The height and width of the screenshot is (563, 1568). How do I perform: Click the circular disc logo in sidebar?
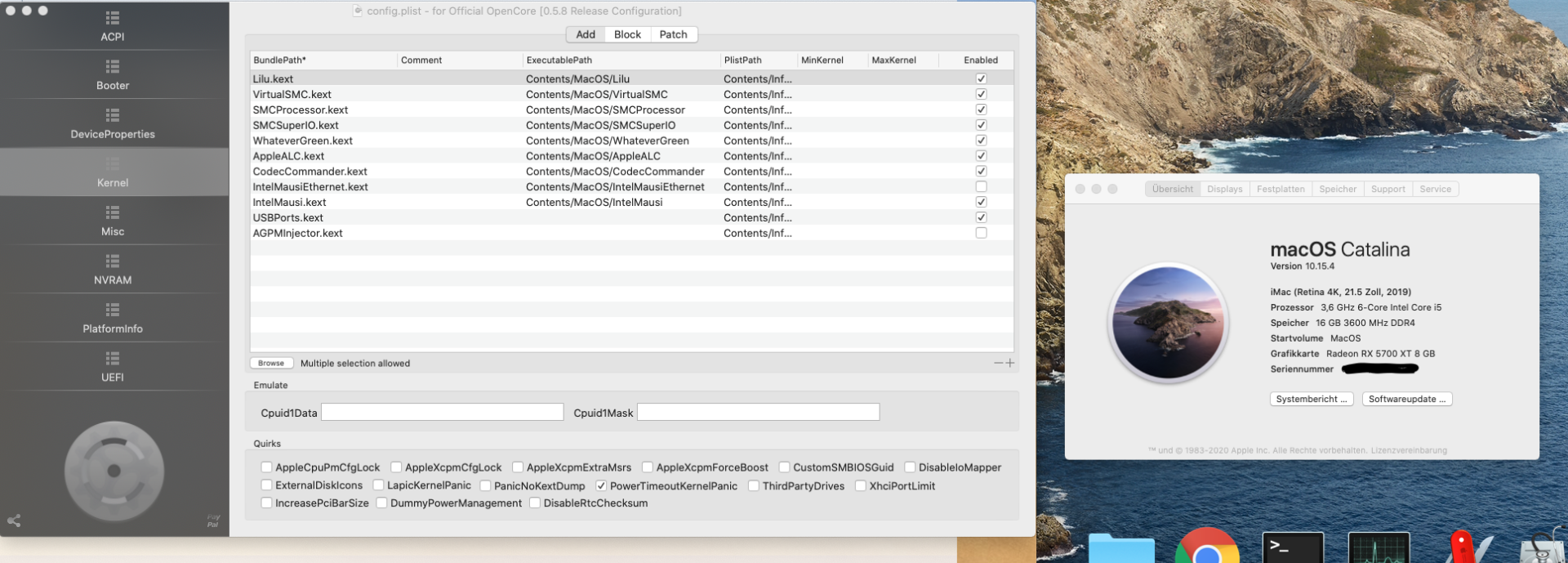click(114, 471)
